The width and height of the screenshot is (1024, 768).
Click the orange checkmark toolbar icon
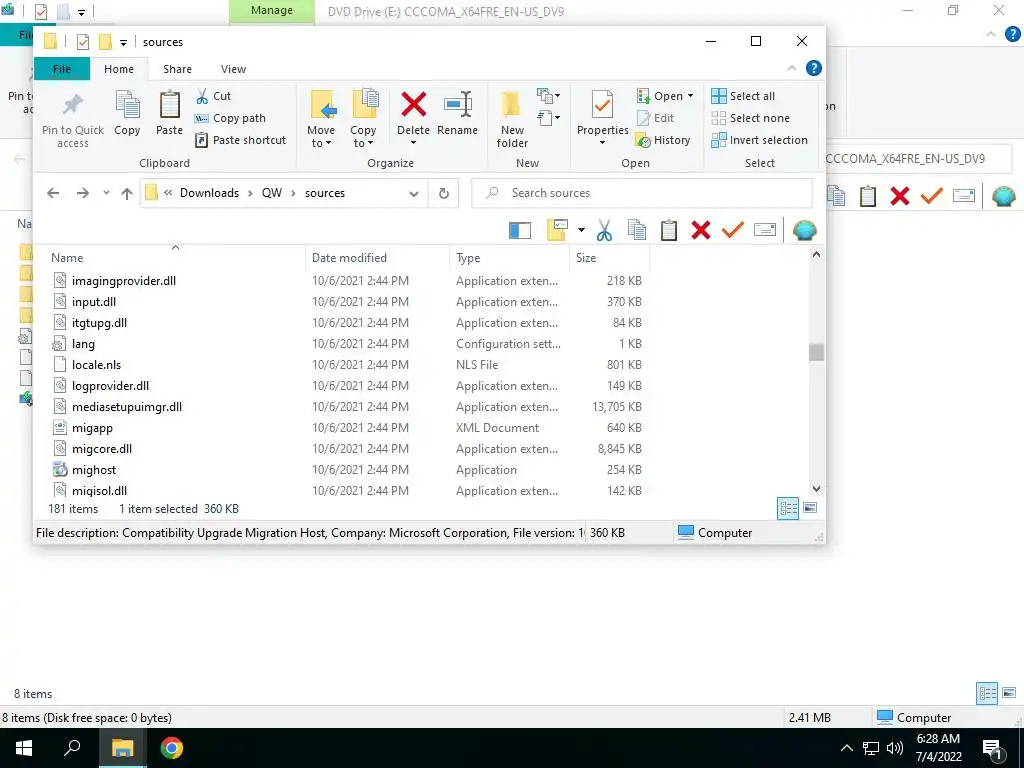[733, 230]
